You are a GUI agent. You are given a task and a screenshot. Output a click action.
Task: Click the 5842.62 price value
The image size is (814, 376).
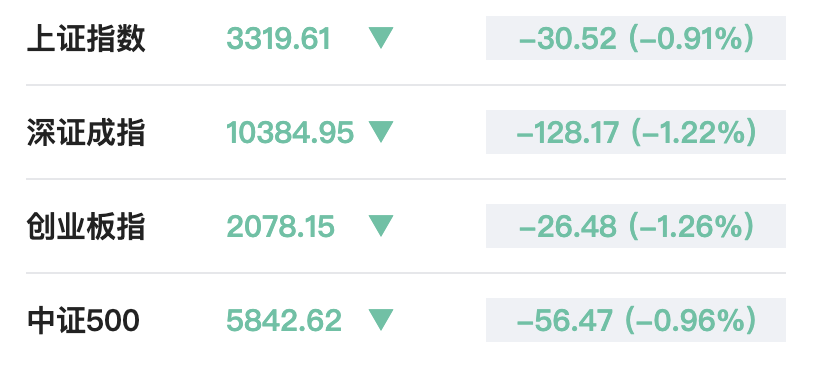click(x=284, y=320)
